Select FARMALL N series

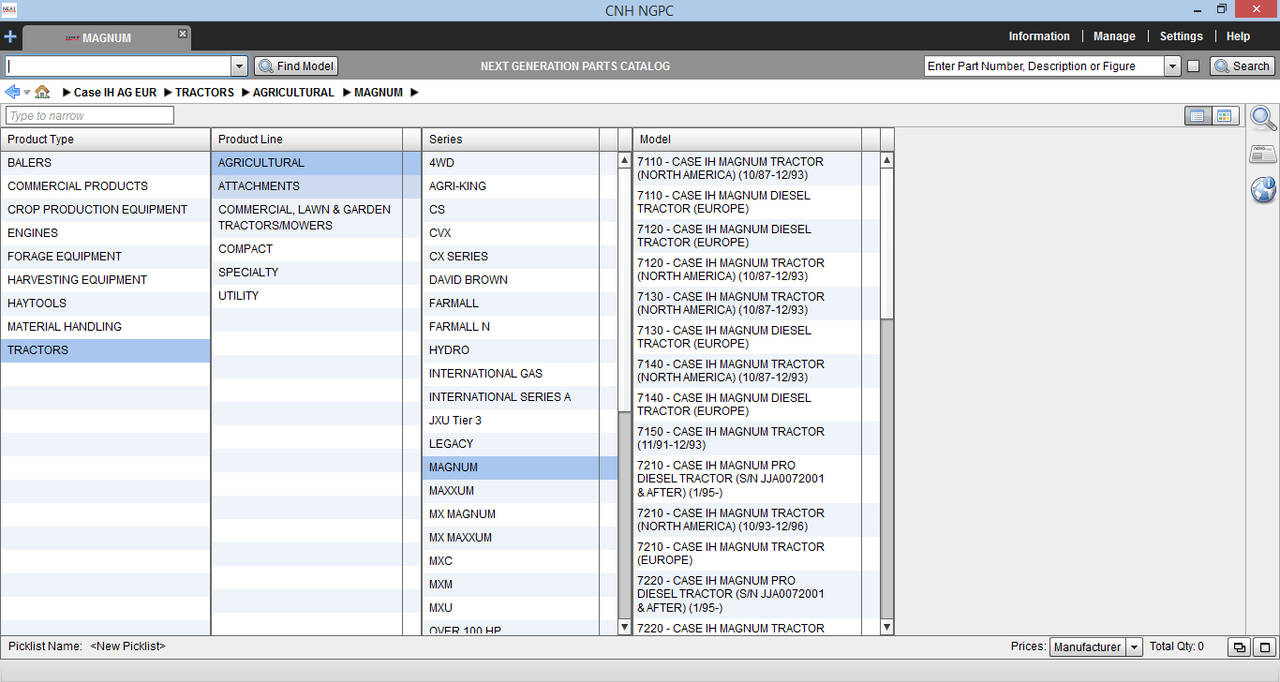click(520, 327)
